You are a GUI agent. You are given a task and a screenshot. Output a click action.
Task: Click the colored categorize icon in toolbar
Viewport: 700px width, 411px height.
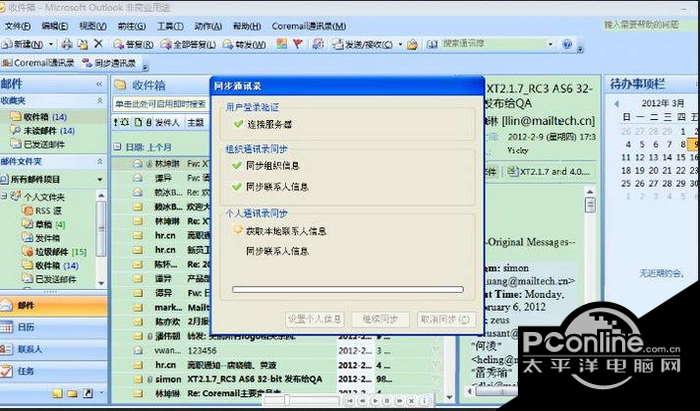[282, 44]
